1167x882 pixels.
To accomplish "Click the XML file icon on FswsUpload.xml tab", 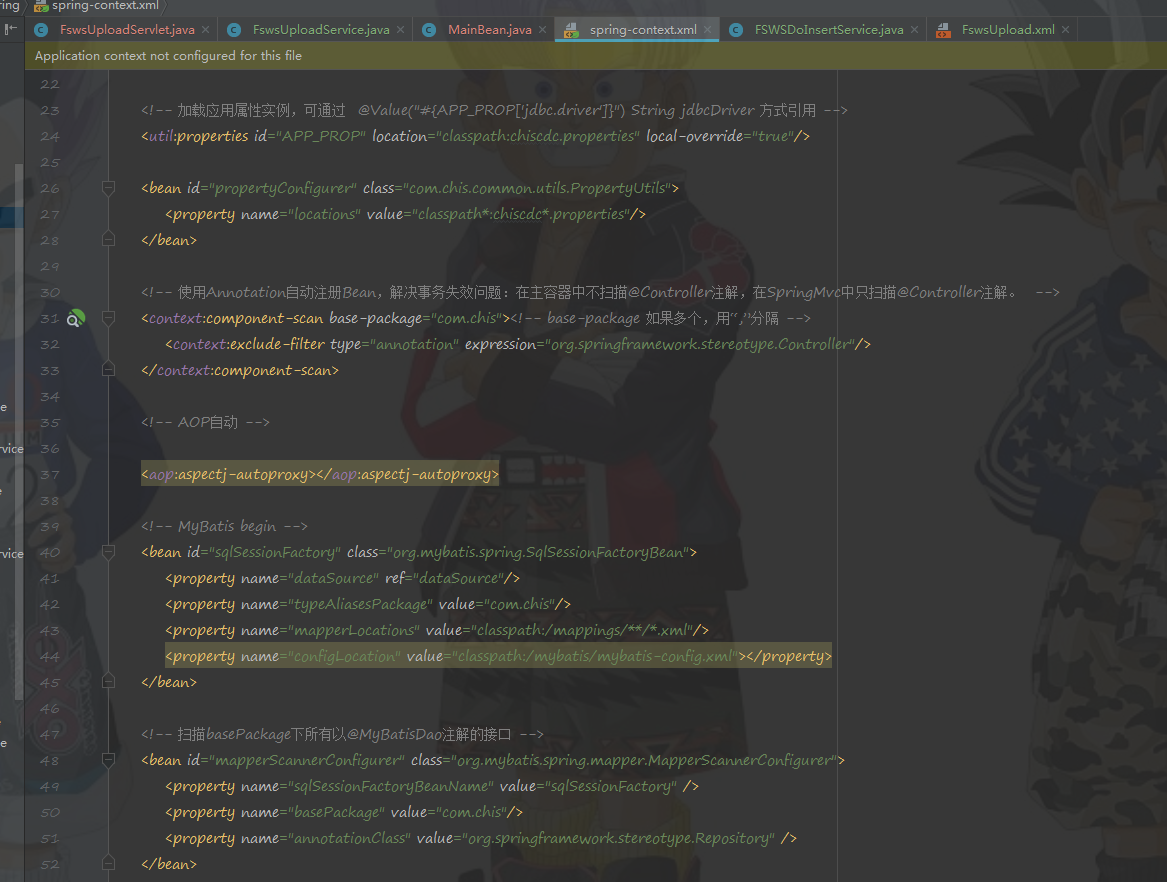I will pos(943,29).
